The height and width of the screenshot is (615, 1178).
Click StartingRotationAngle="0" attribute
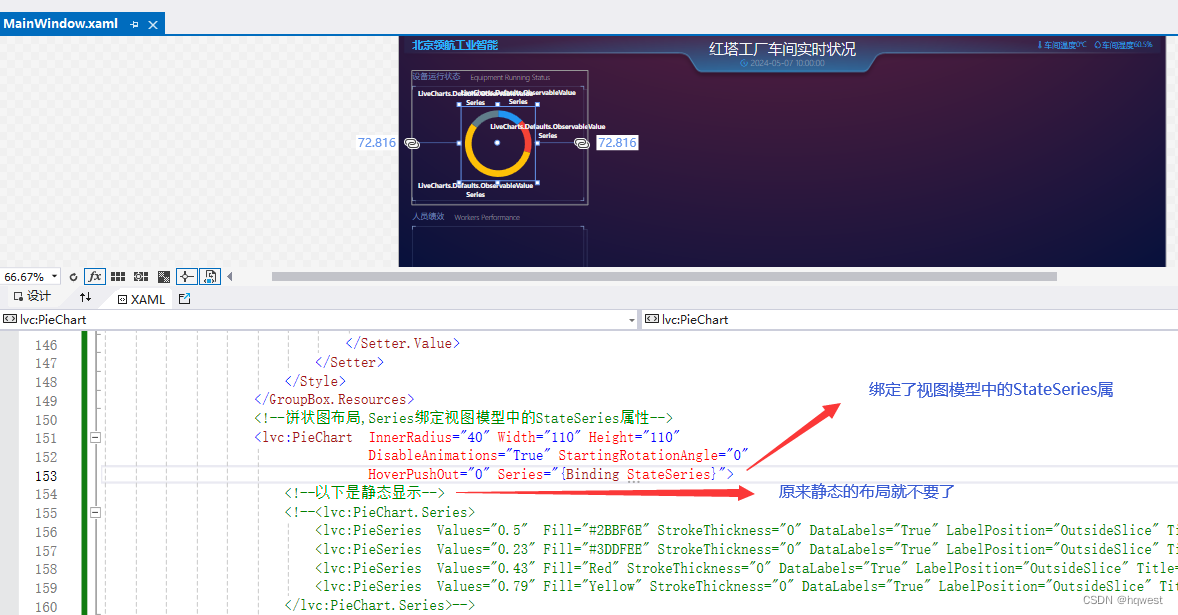(x=653, y=456)
